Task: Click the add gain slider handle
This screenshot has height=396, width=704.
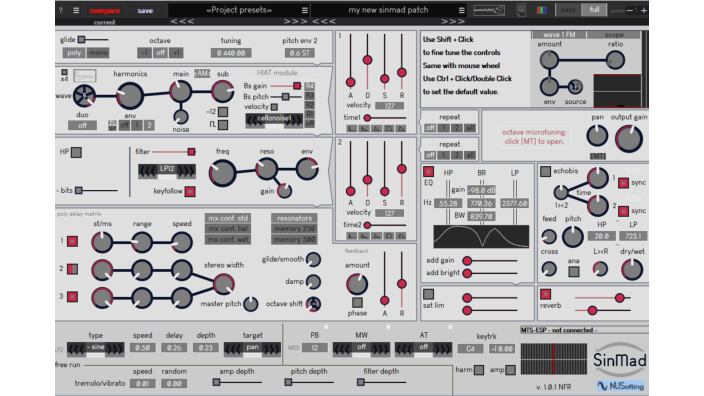Action: (467, 260)
